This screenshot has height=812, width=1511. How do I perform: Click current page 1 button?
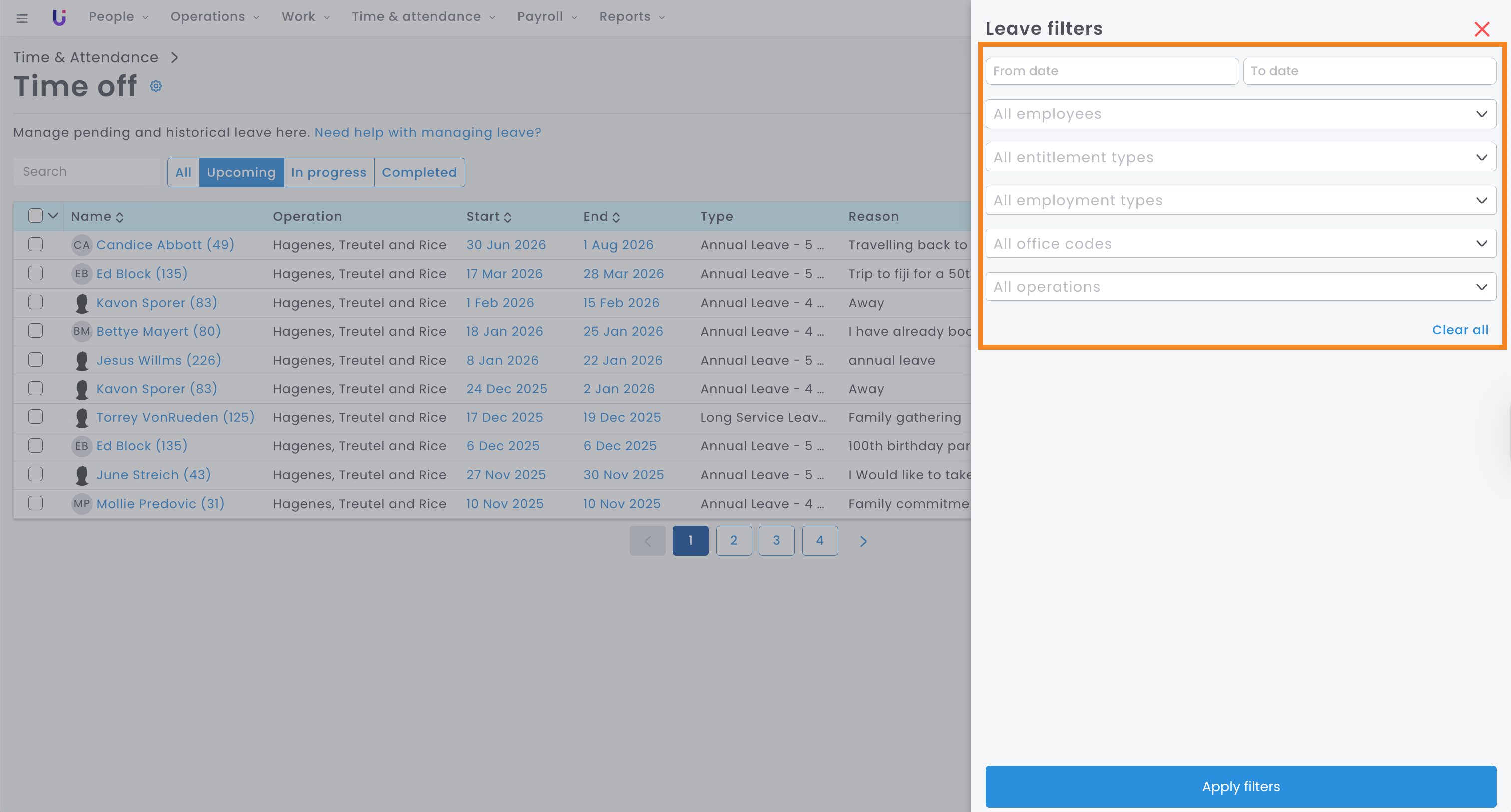[x=691, y=541]
